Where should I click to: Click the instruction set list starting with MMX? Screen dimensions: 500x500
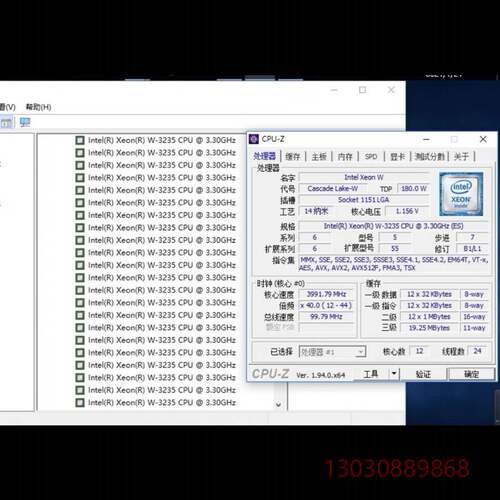(394, 264)
